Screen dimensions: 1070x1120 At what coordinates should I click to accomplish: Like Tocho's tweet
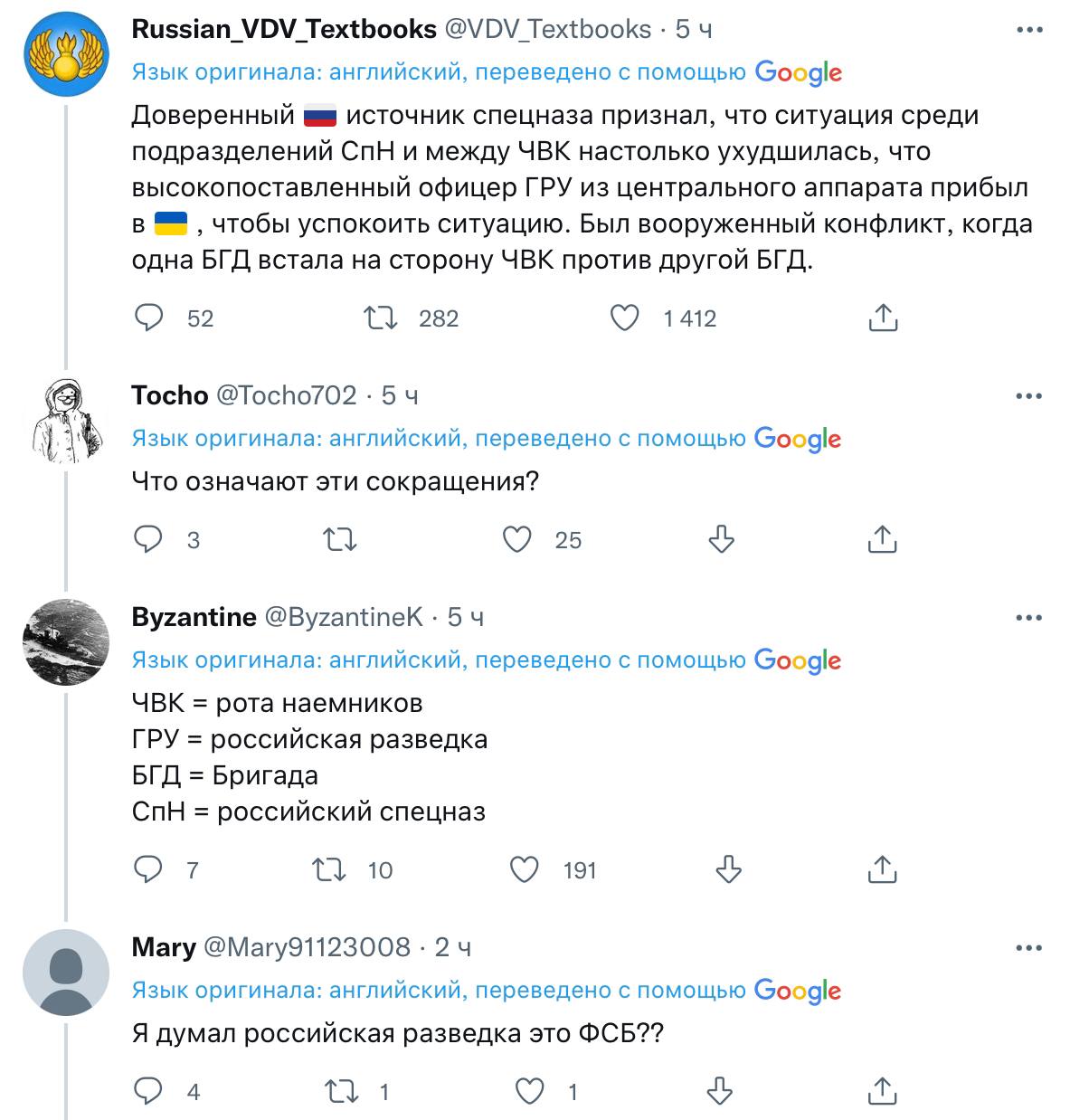[517, 539]
